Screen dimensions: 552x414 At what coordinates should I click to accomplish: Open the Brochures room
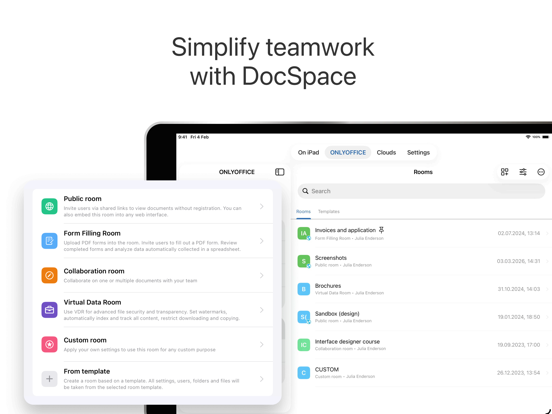422,289
